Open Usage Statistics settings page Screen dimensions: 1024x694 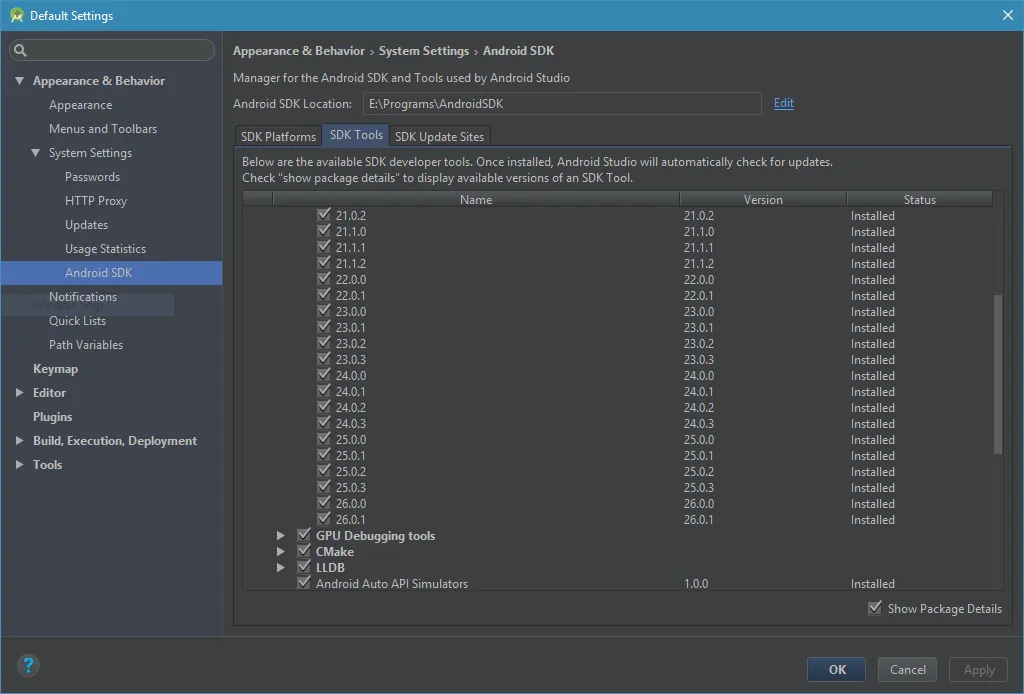point(105,249)
